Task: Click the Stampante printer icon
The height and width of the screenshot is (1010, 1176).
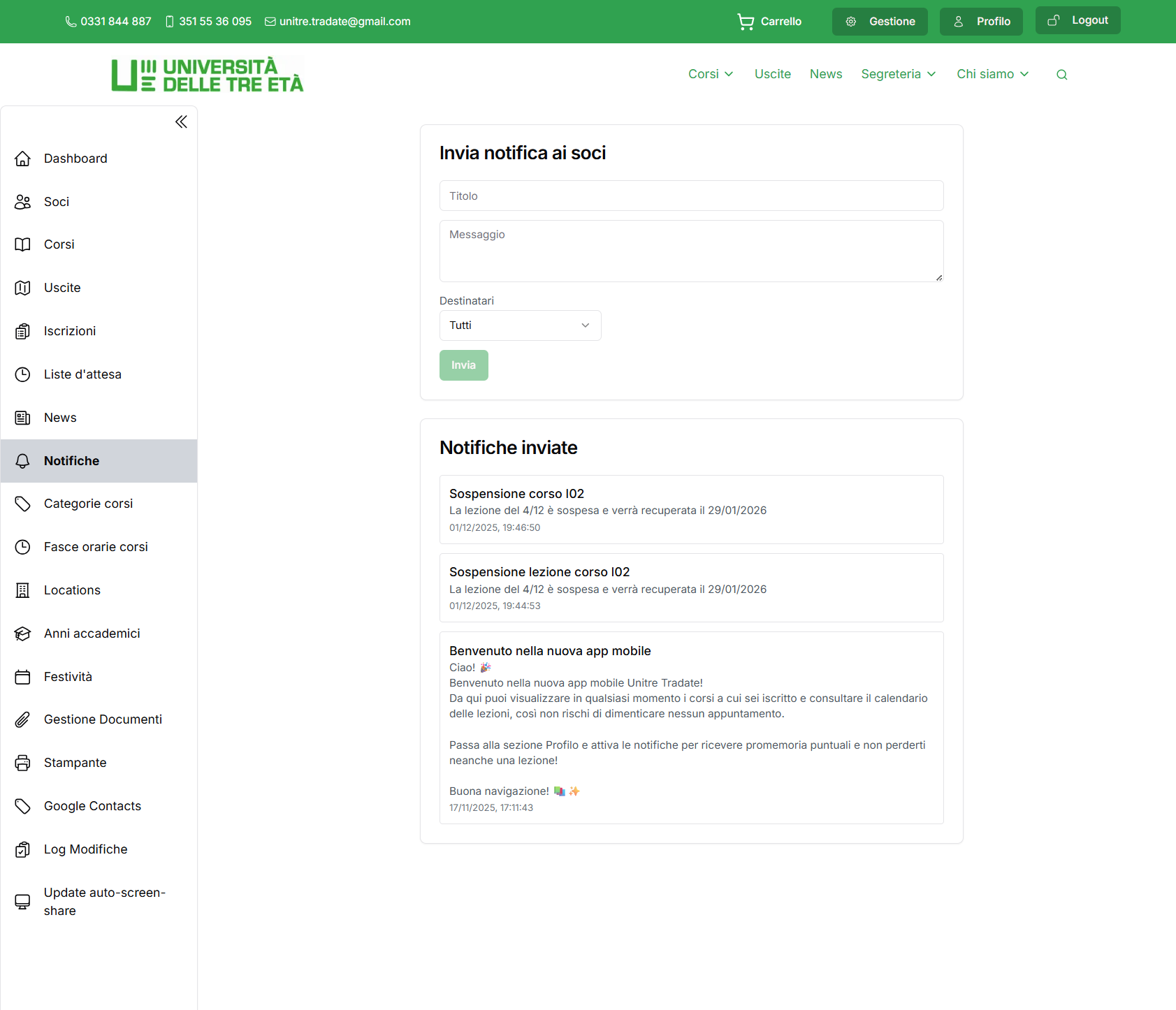Action: (x=23, y=763)
